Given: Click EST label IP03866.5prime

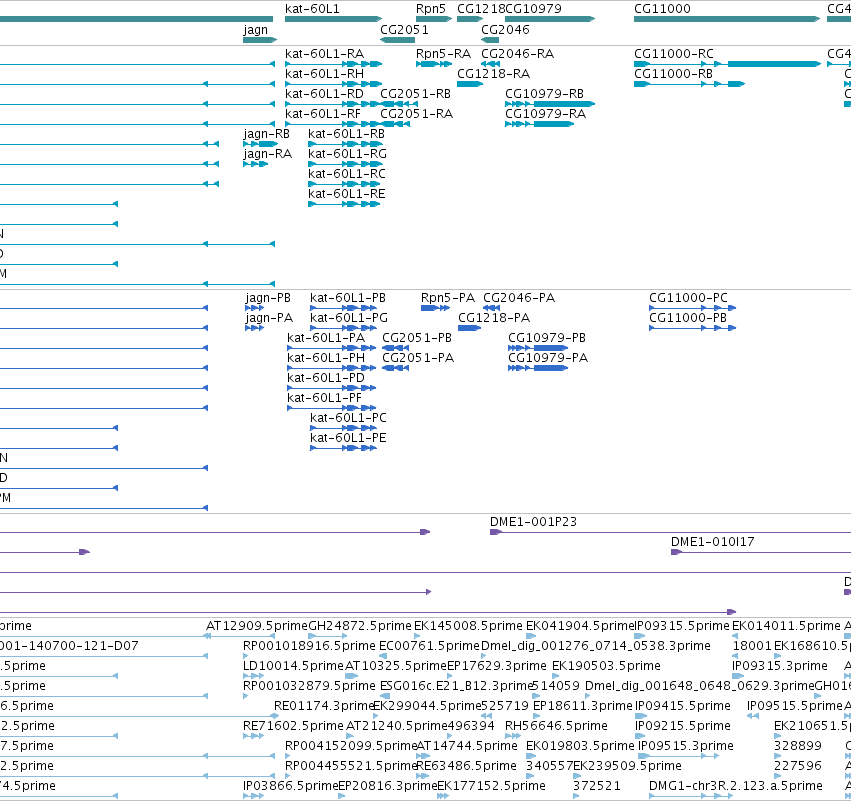Looking at the screenshot, I should 291,787.
